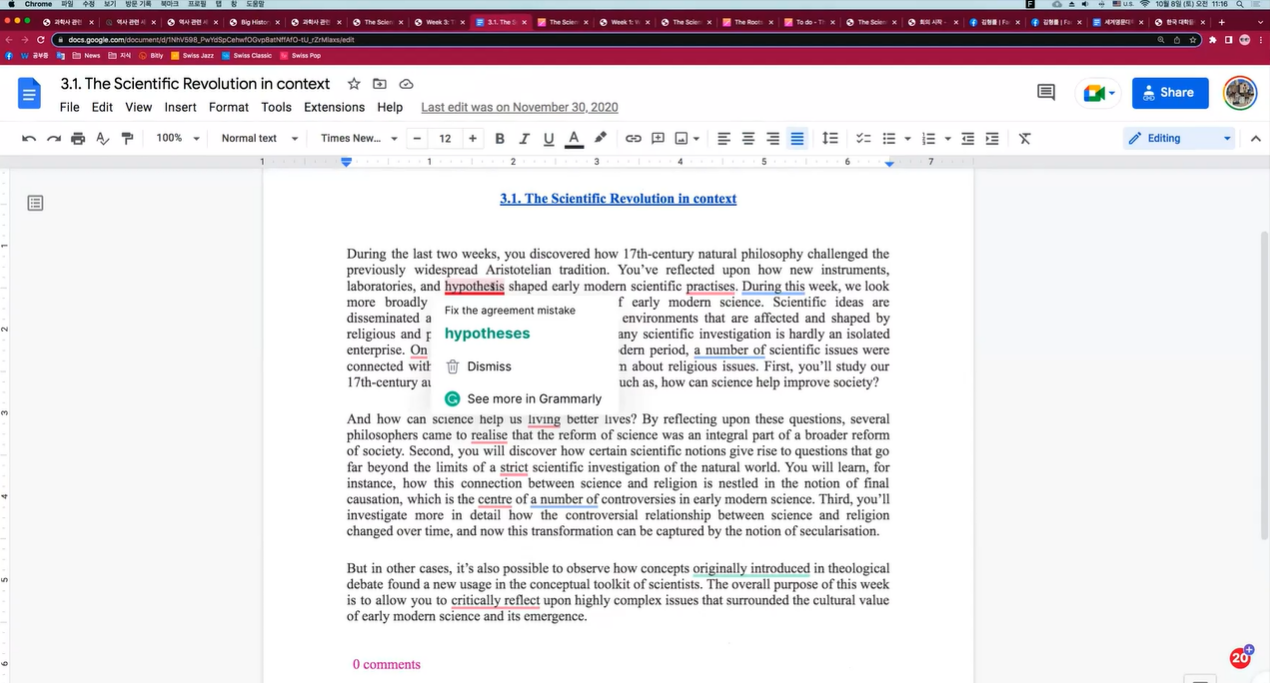Click the blue Share button

coord(1170,93)
